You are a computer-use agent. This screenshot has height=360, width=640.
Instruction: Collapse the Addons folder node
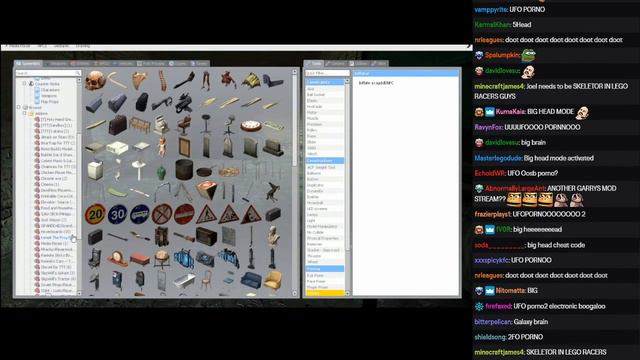click(x=24, y=113)
